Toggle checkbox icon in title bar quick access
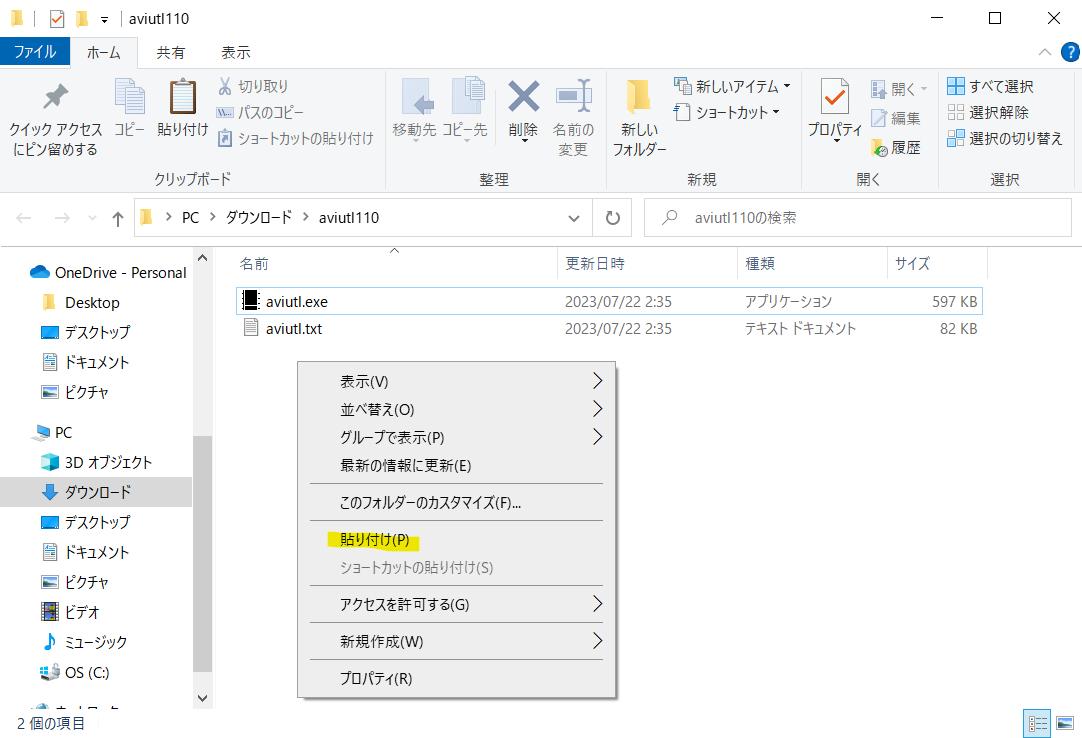The width and height of the screenshot is (1082, 738). coord(57,19)
